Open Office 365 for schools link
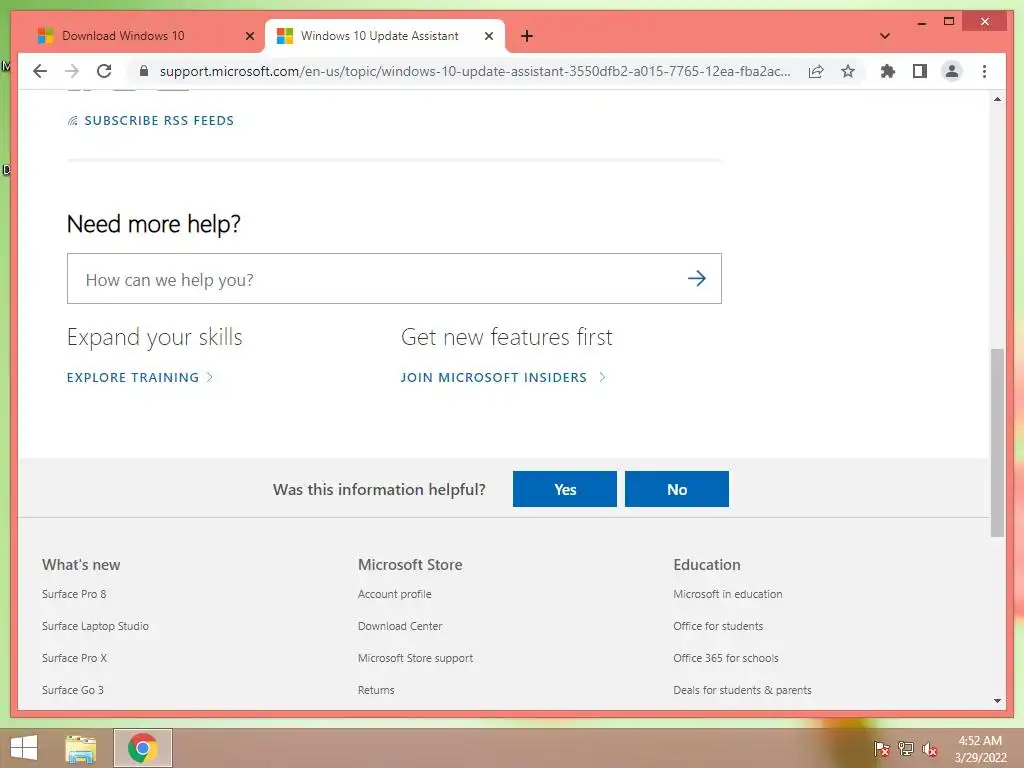This screenshot has width=1024, height=768. (726, 658)
